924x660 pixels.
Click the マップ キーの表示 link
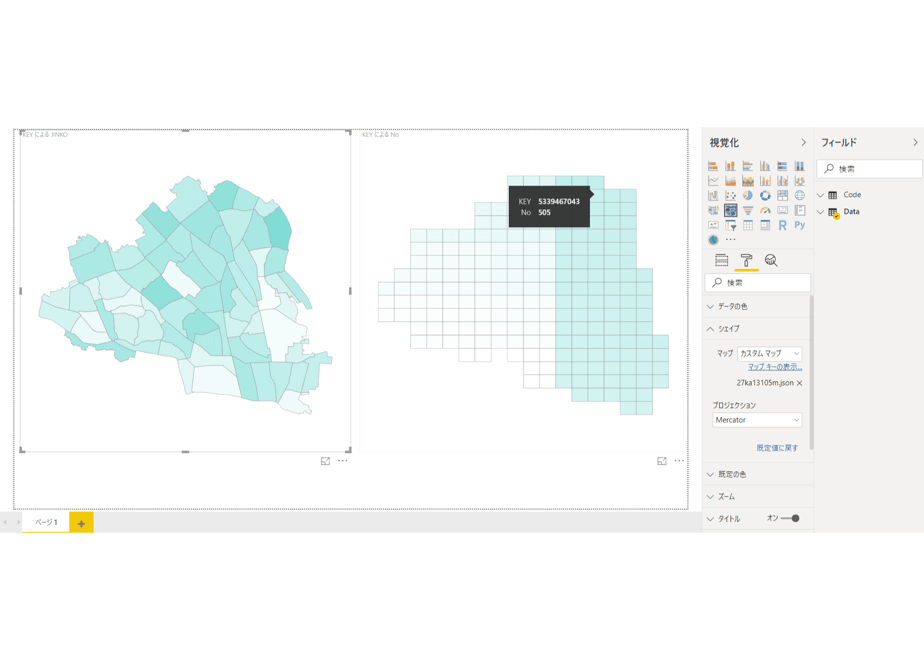point(775,367)
